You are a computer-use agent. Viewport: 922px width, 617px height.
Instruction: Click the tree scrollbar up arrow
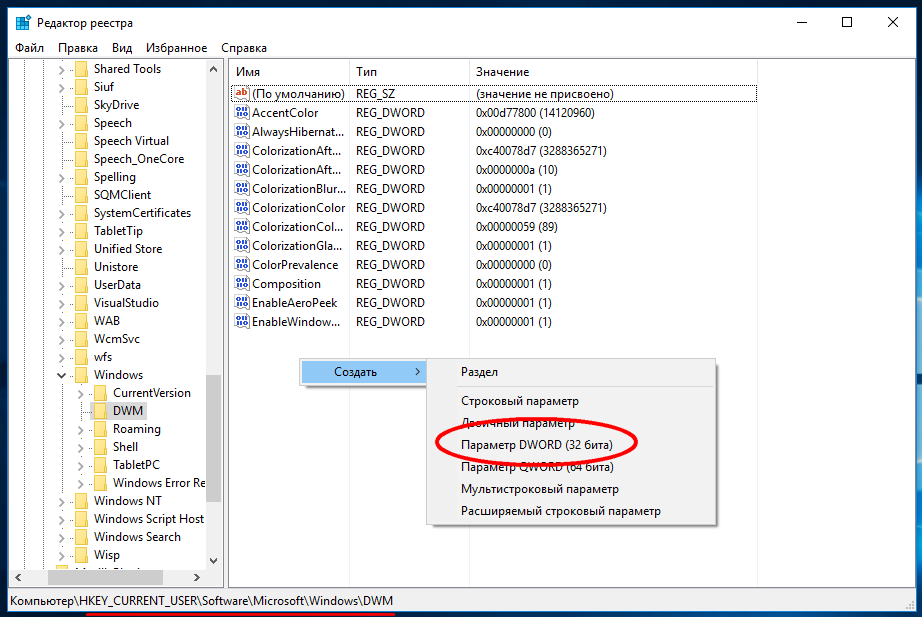(x=213, y=69)
